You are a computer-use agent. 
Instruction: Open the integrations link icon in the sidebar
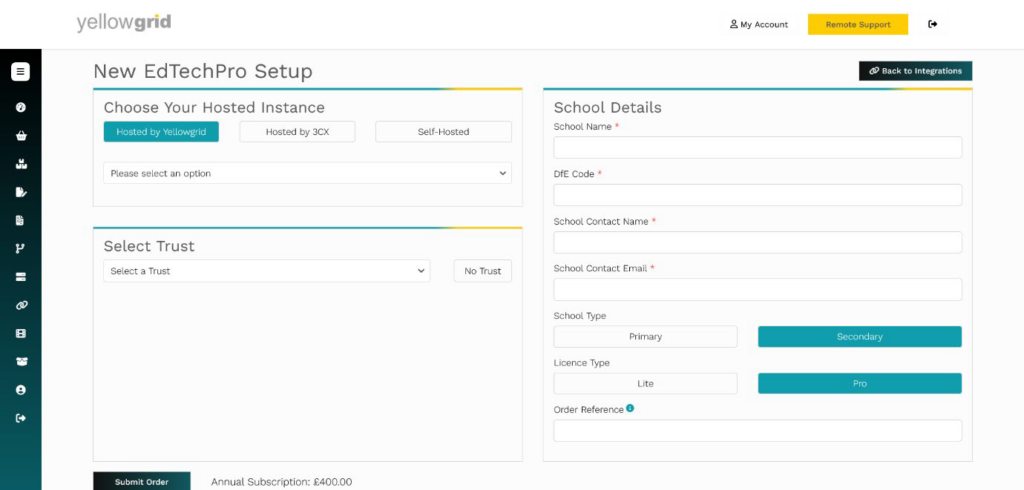(20, 305)
